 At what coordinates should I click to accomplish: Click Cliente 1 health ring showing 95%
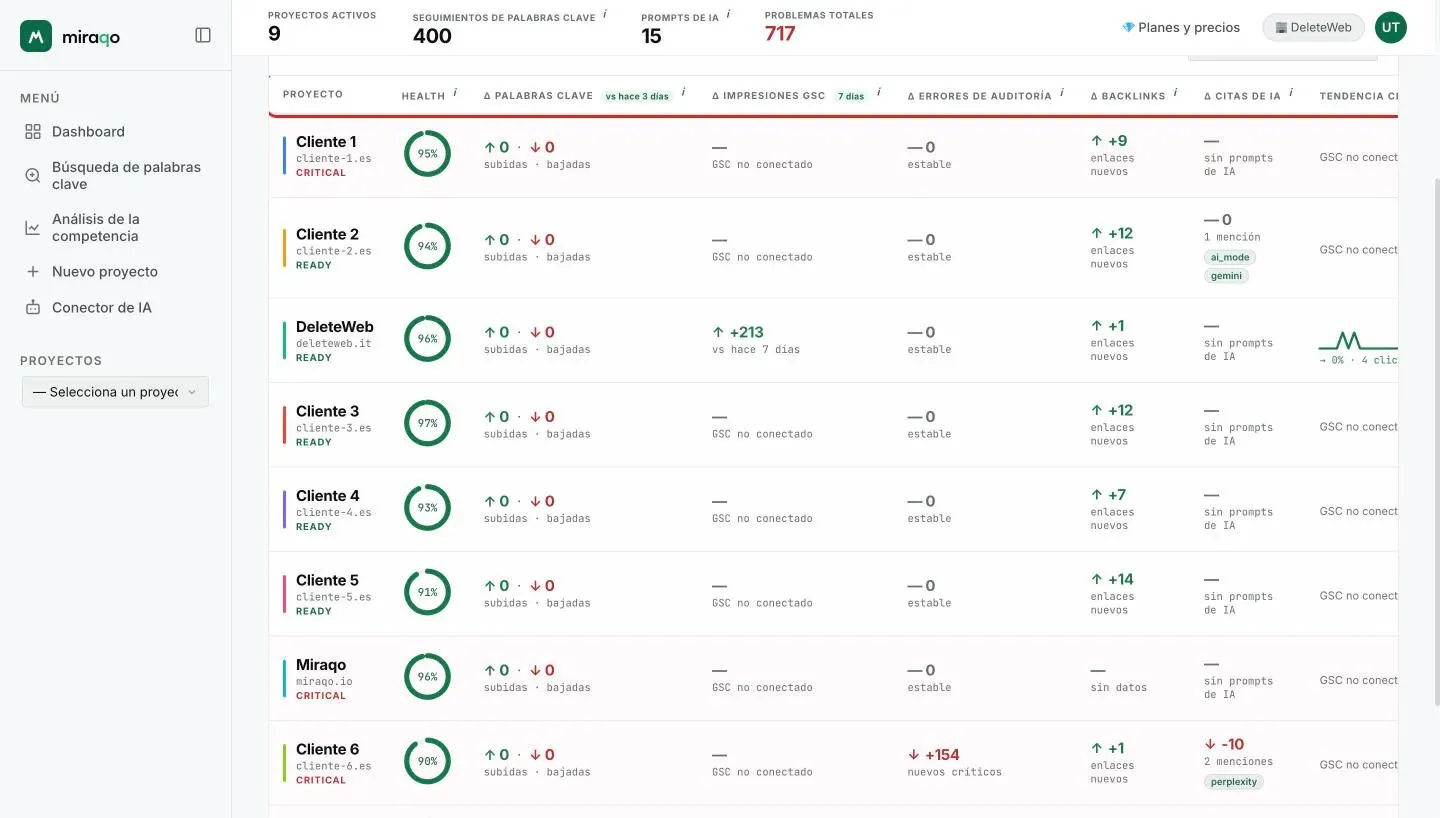pyautogui.click(x=427, y=154)
